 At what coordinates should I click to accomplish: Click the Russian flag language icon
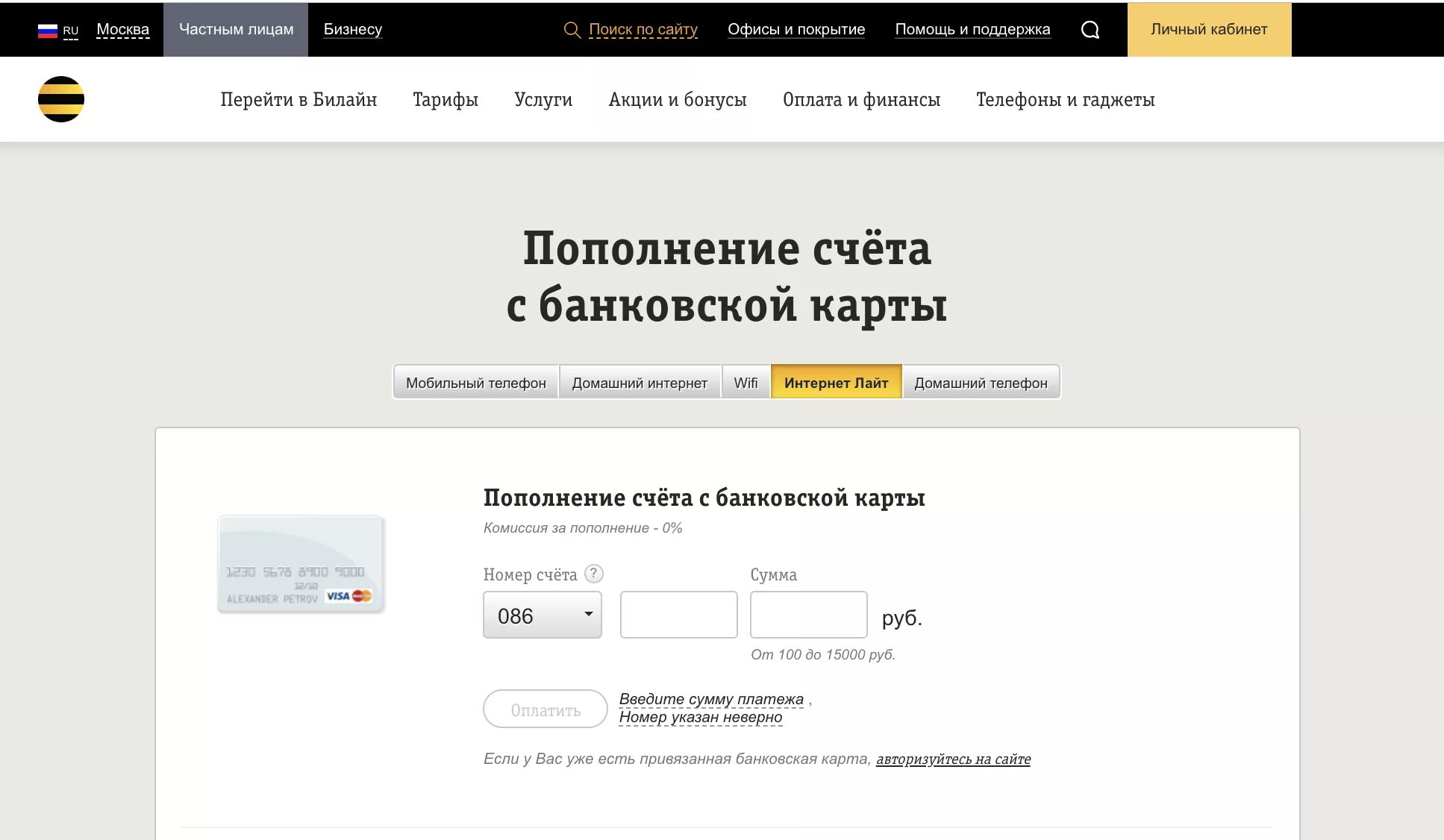click(x=47, y=31)
